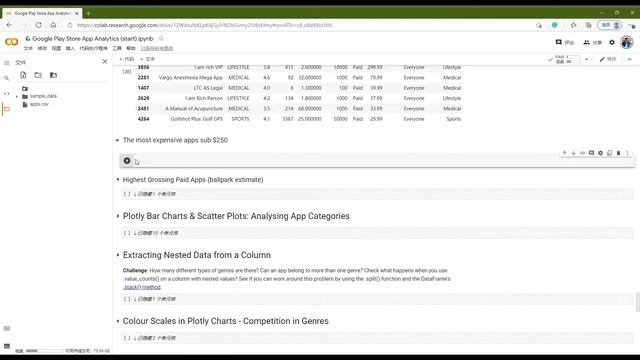
Task: Open the Colab logo home
Action: click(11, 42)
